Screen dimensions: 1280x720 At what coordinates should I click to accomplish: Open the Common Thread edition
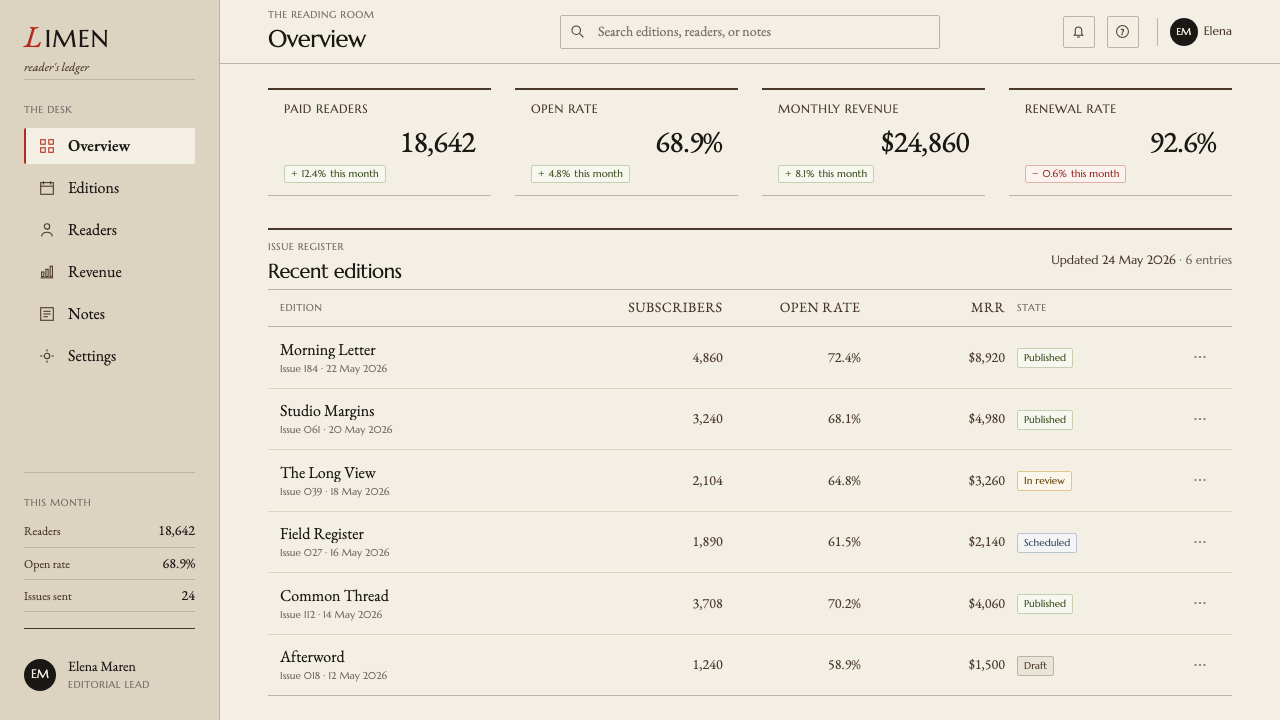click(334, 596)
